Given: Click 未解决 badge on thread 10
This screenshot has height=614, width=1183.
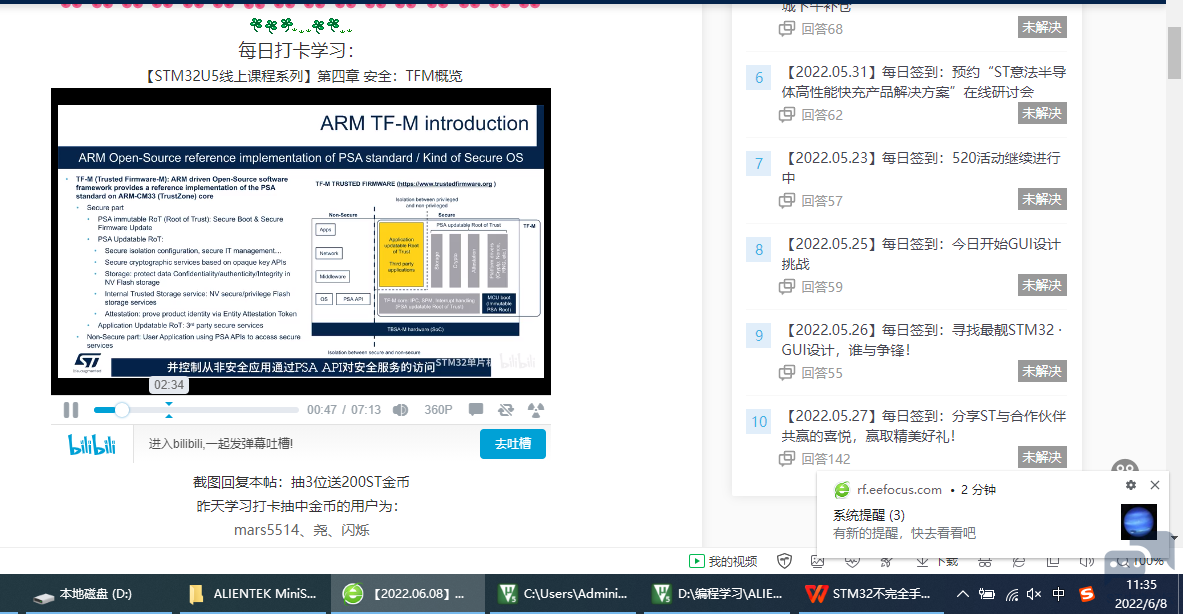Looking at the screenshot, I should click(x=1042, y=457).
